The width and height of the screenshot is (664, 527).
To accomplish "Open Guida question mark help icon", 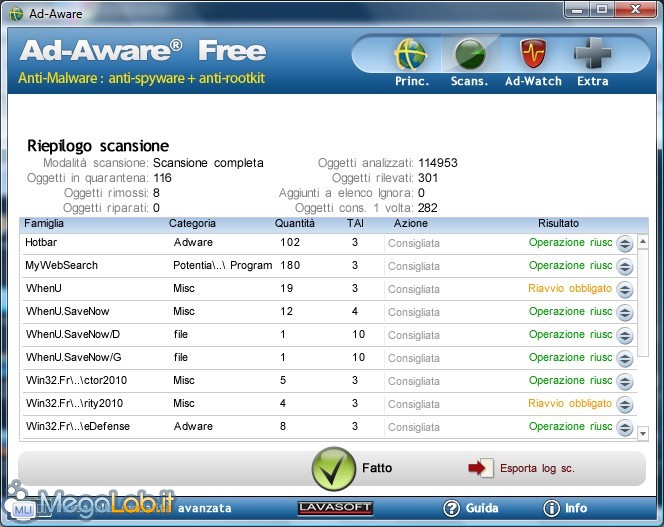I will (x=451, y=508).
